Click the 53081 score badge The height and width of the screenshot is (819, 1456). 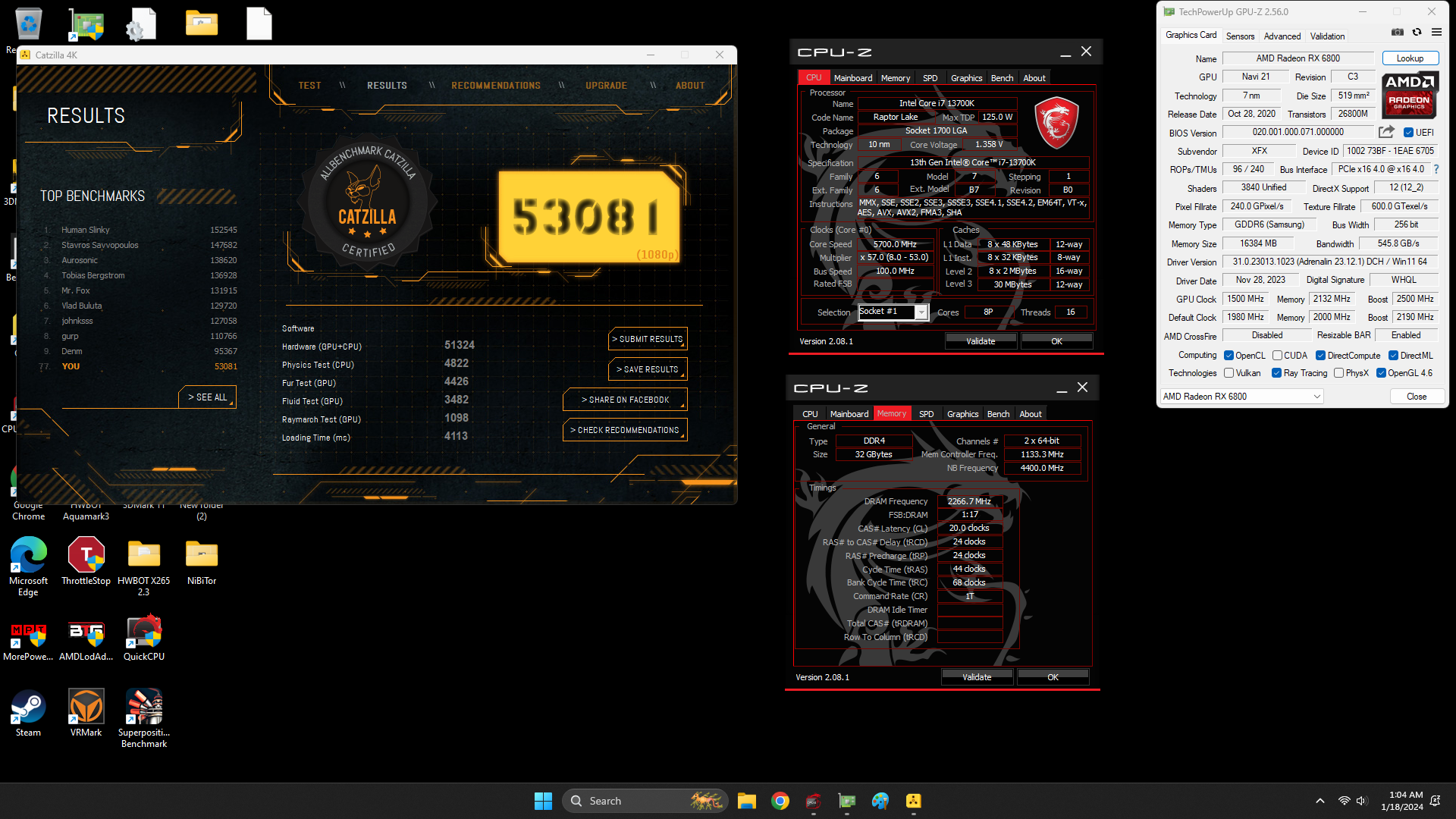coord(590,217)
